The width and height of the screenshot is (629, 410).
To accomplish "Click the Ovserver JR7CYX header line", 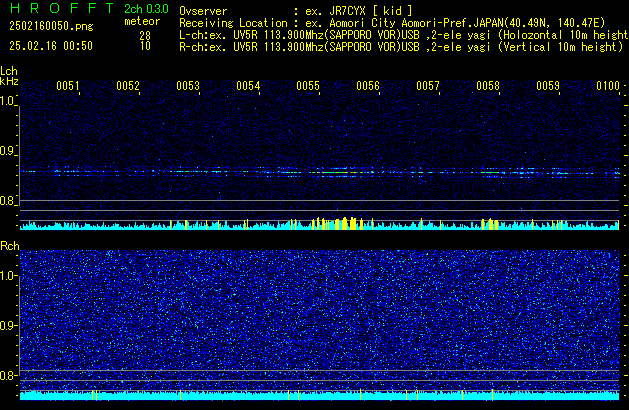I will pos(296,11).
